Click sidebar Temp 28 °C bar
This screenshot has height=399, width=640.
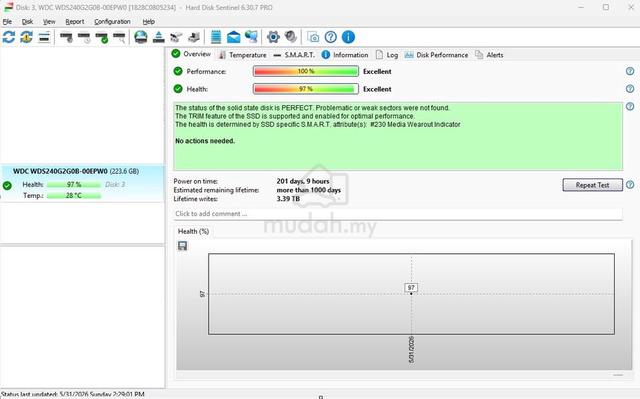[73, 196]
